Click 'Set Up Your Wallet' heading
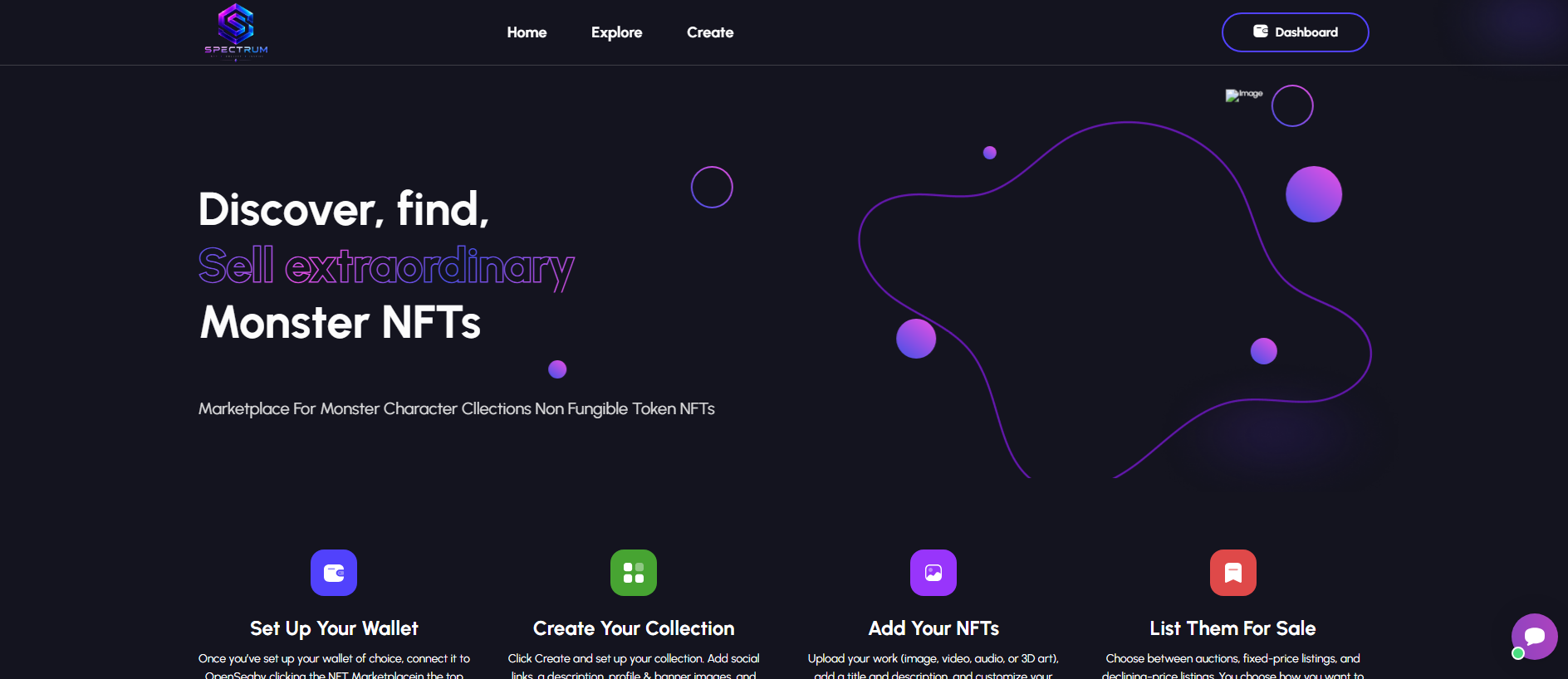The width and height of the screenshot is (1568, 679). click(334, 628)
